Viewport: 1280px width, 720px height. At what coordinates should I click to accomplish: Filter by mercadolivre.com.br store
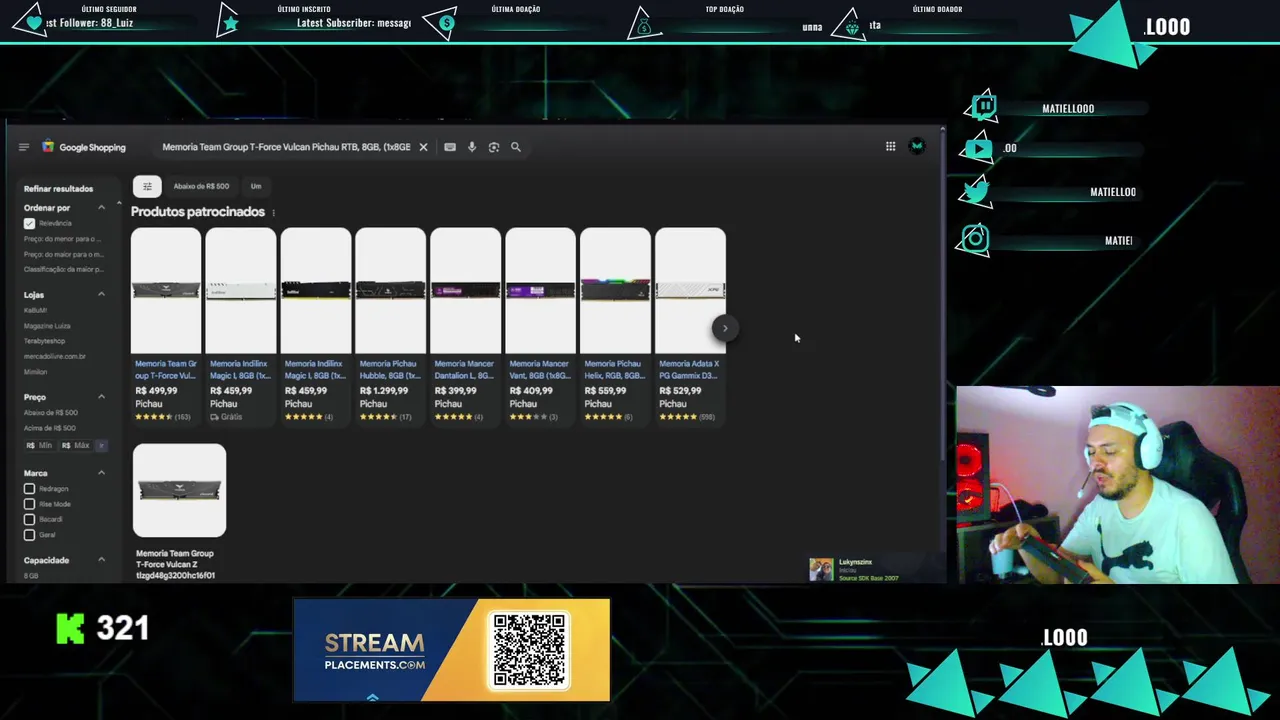tap(55, 356)
